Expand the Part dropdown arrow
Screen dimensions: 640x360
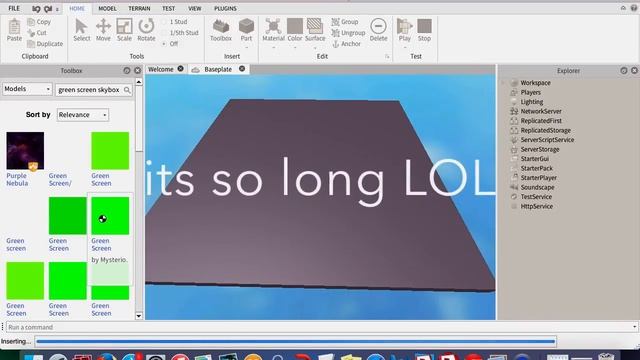tap(246, 47)
